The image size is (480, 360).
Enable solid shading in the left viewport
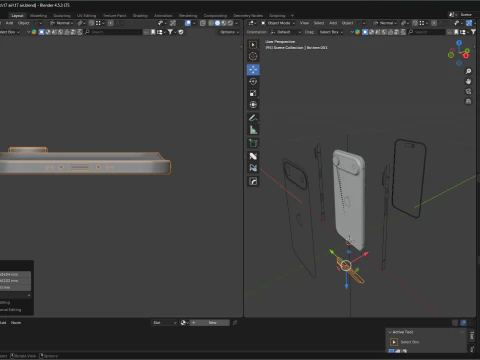(x=217, y=23)
